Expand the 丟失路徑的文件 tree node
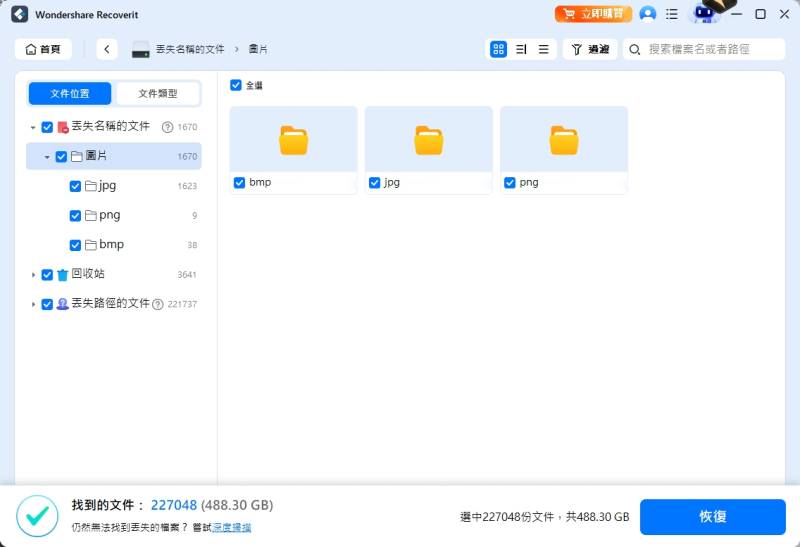This screenshot has width=800, height=547. pyautogui.click(x=33, y=305)
